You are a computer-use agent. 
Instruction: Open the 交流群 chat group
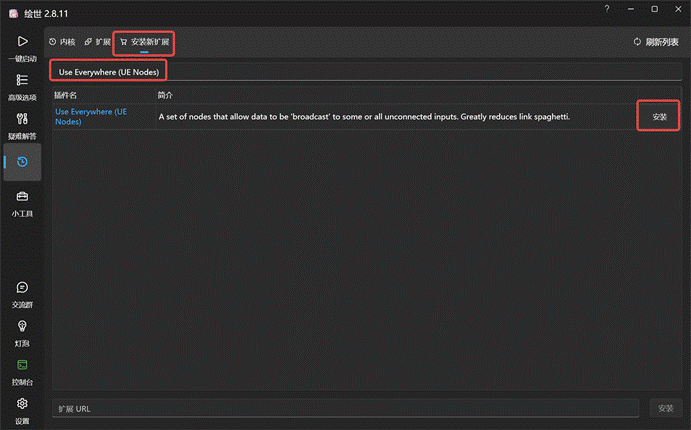pos(22,293)
